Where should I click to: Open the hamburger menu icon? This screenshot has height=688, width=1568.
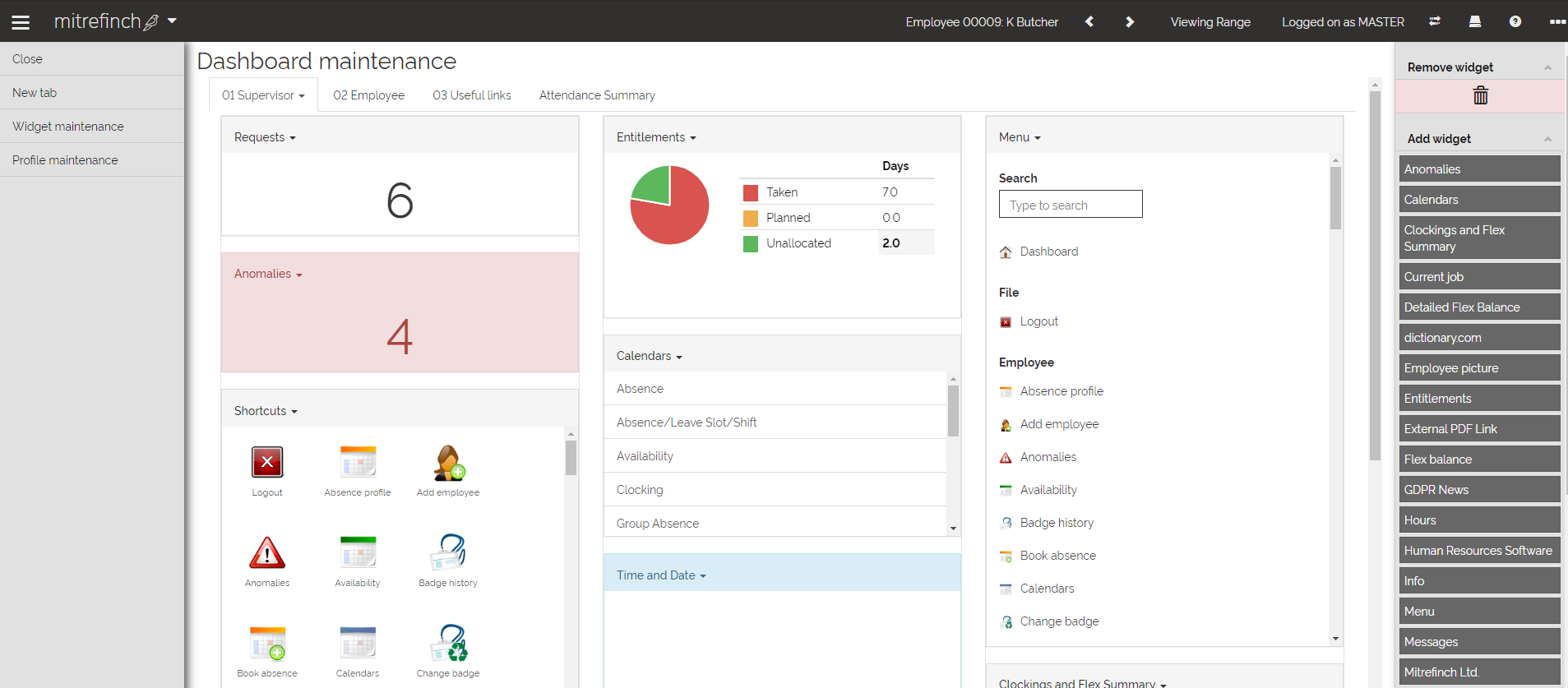[x=21, y=22]
